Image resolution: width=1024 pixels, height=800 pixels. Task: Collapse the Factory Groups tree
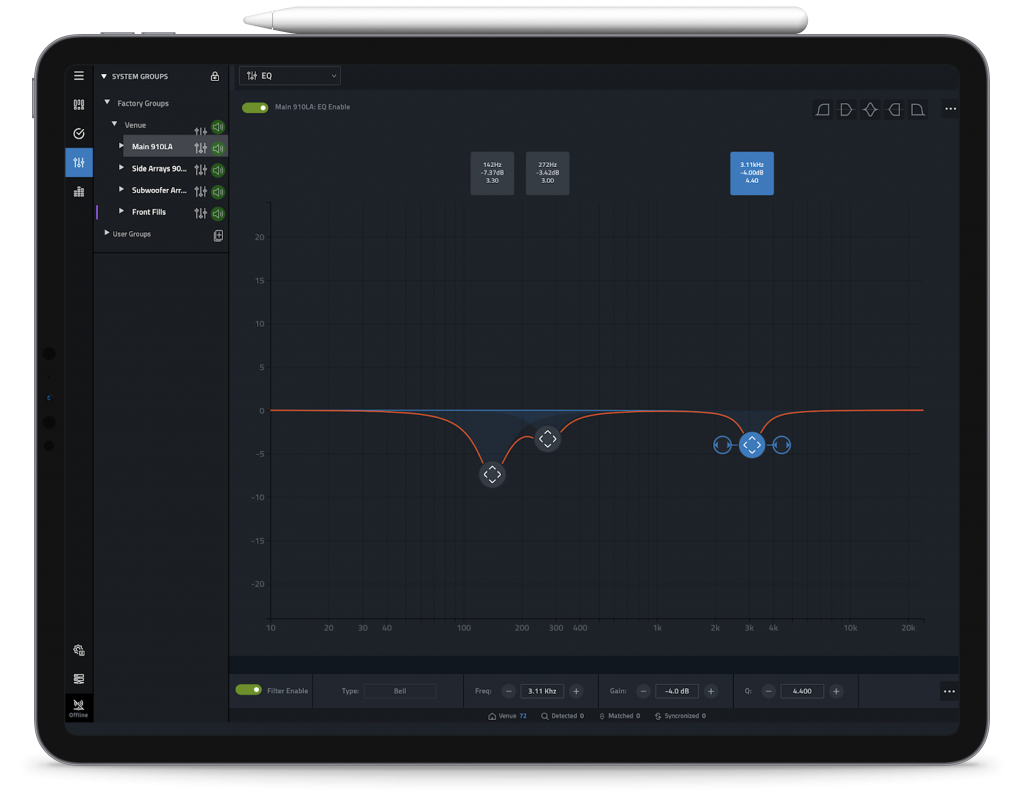coord(107,103)
